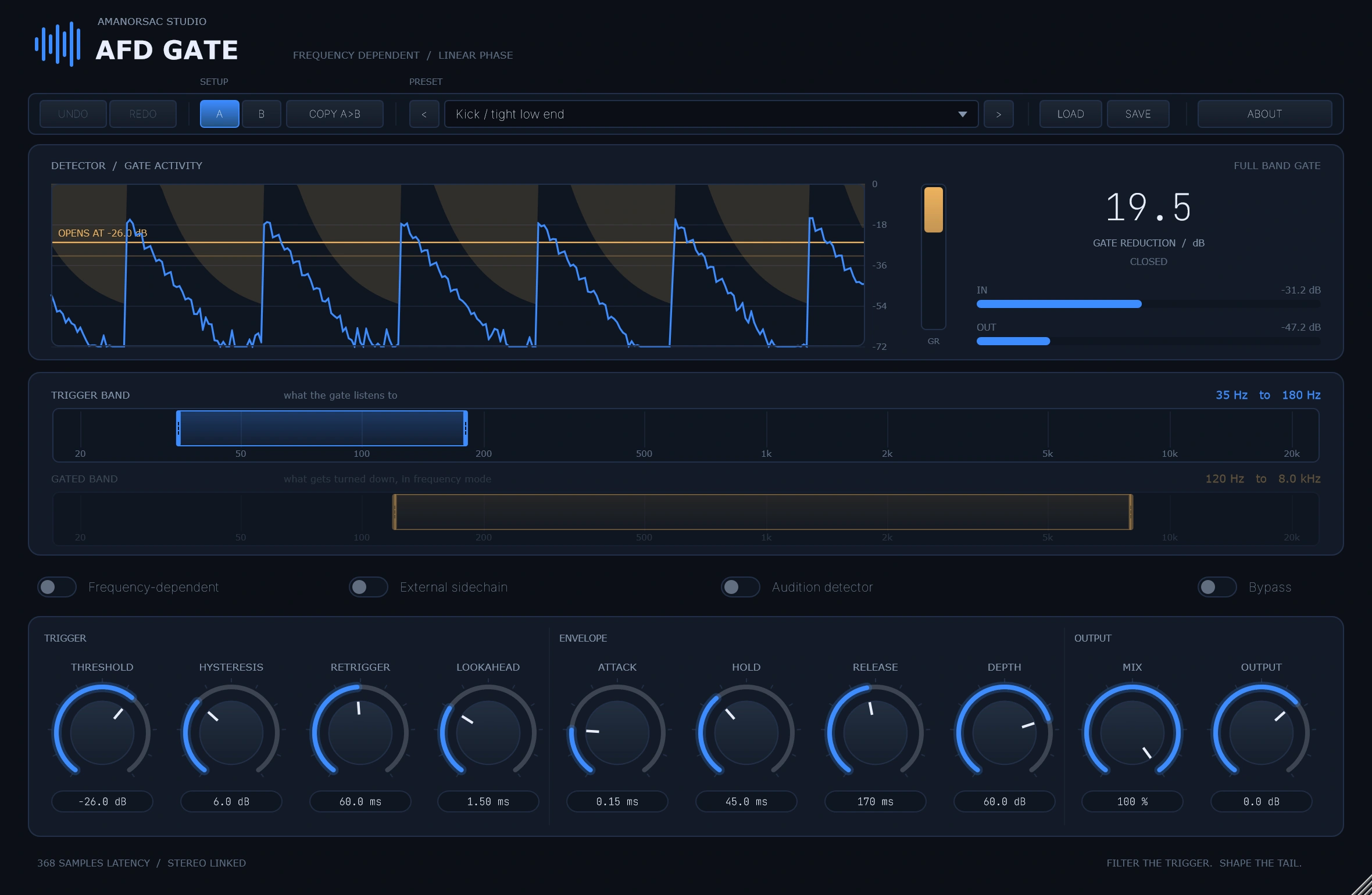Click the RELEASE knob
Screen dimensions: 1372x895
(876, 732)
